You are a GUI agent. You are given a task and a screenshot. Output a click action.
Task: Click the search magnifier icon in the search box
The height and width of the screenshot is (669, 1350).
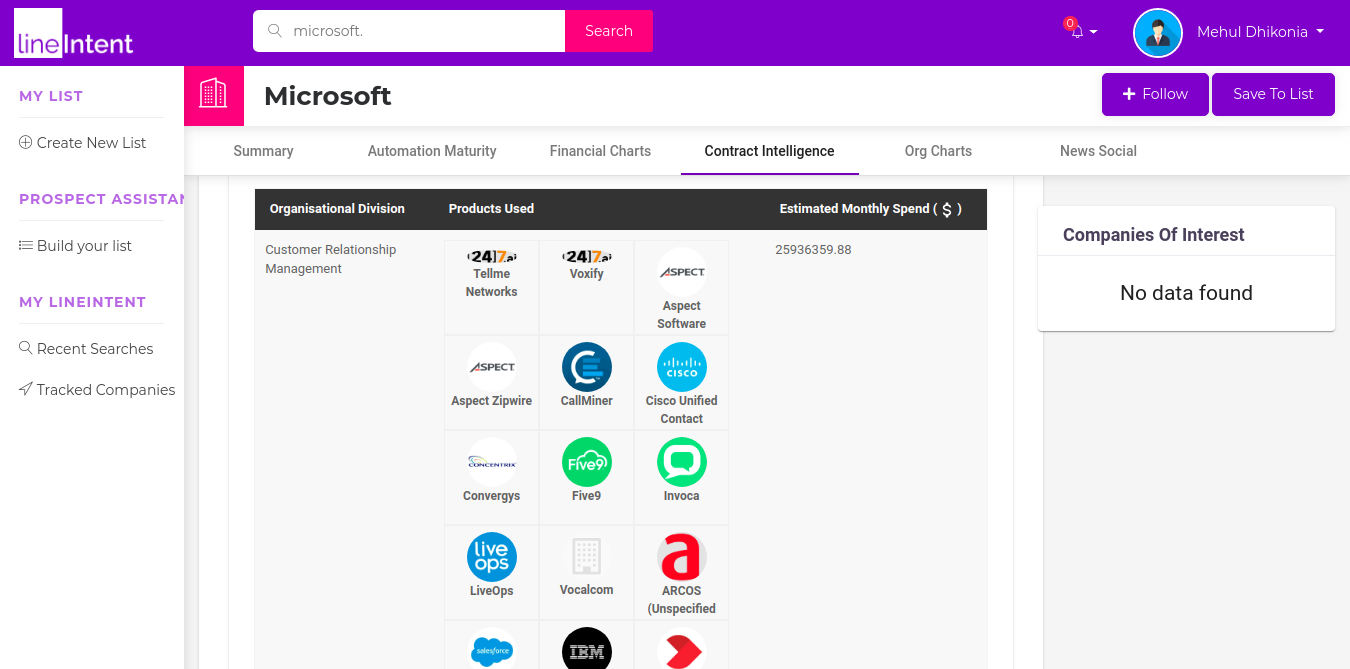[x=275, y=31]
